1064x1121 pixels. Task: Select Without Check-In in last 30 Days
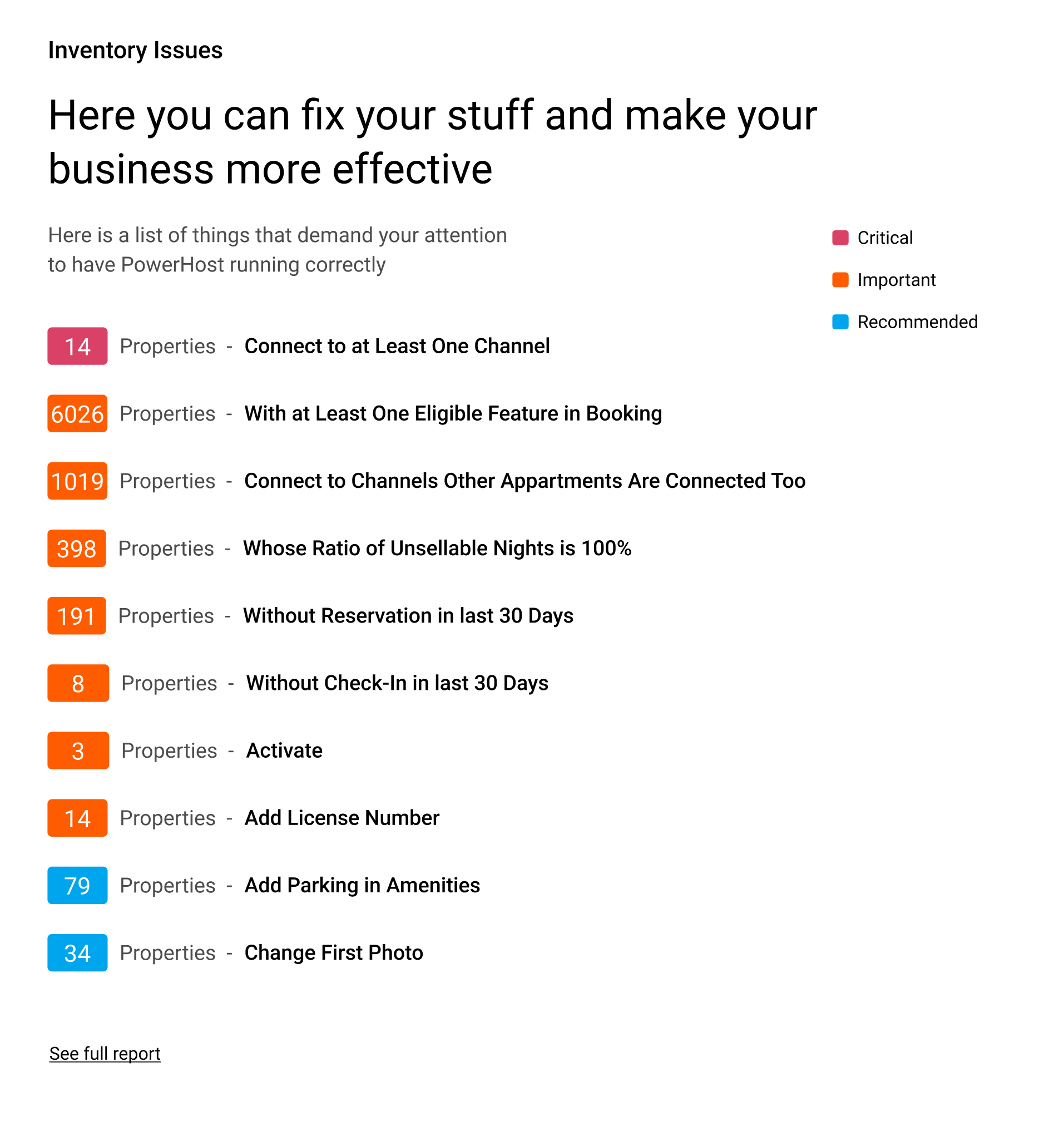(397, 683)
